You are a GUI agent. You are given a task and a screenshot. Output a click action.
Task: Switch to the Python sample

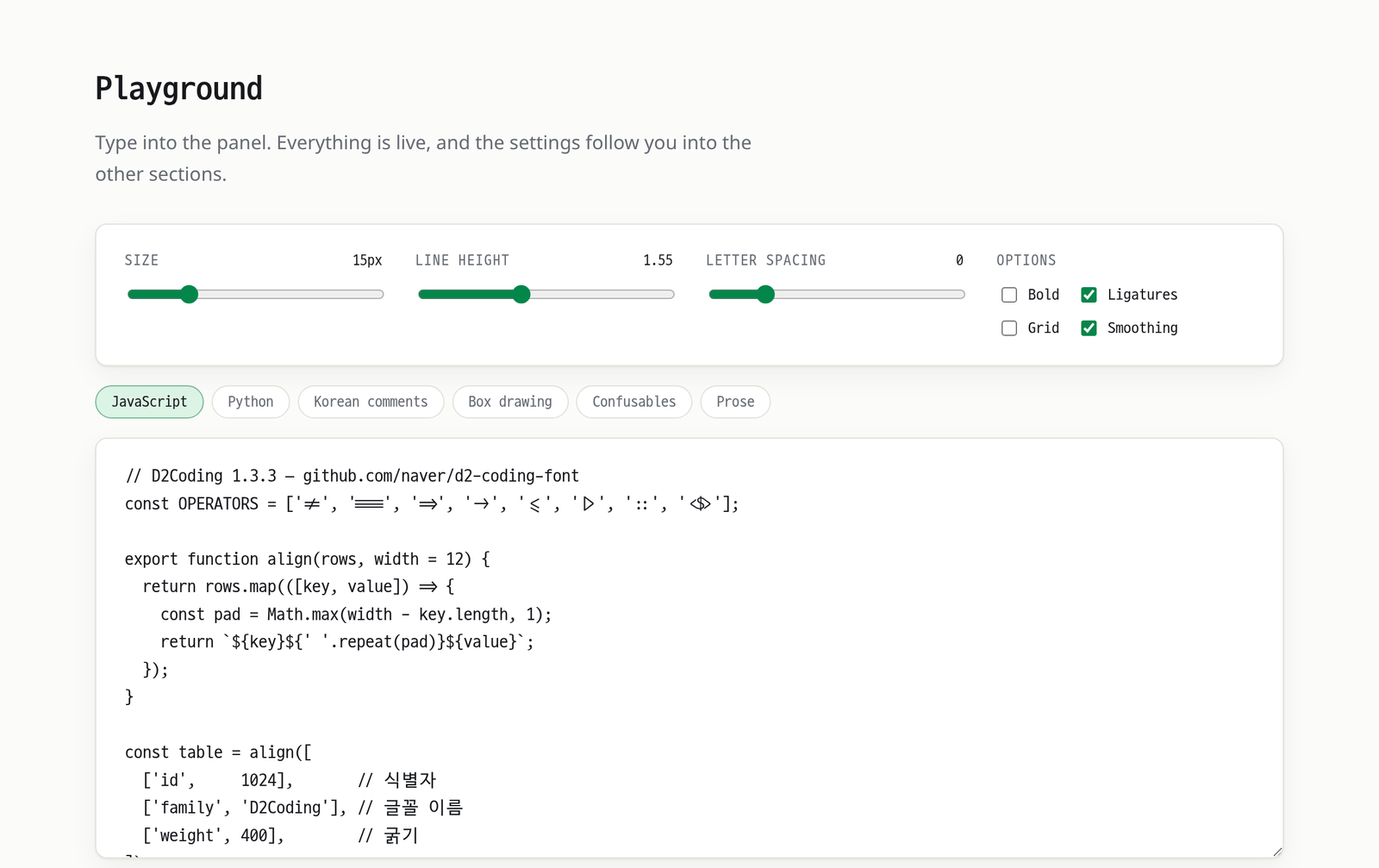tap(251, 402)
